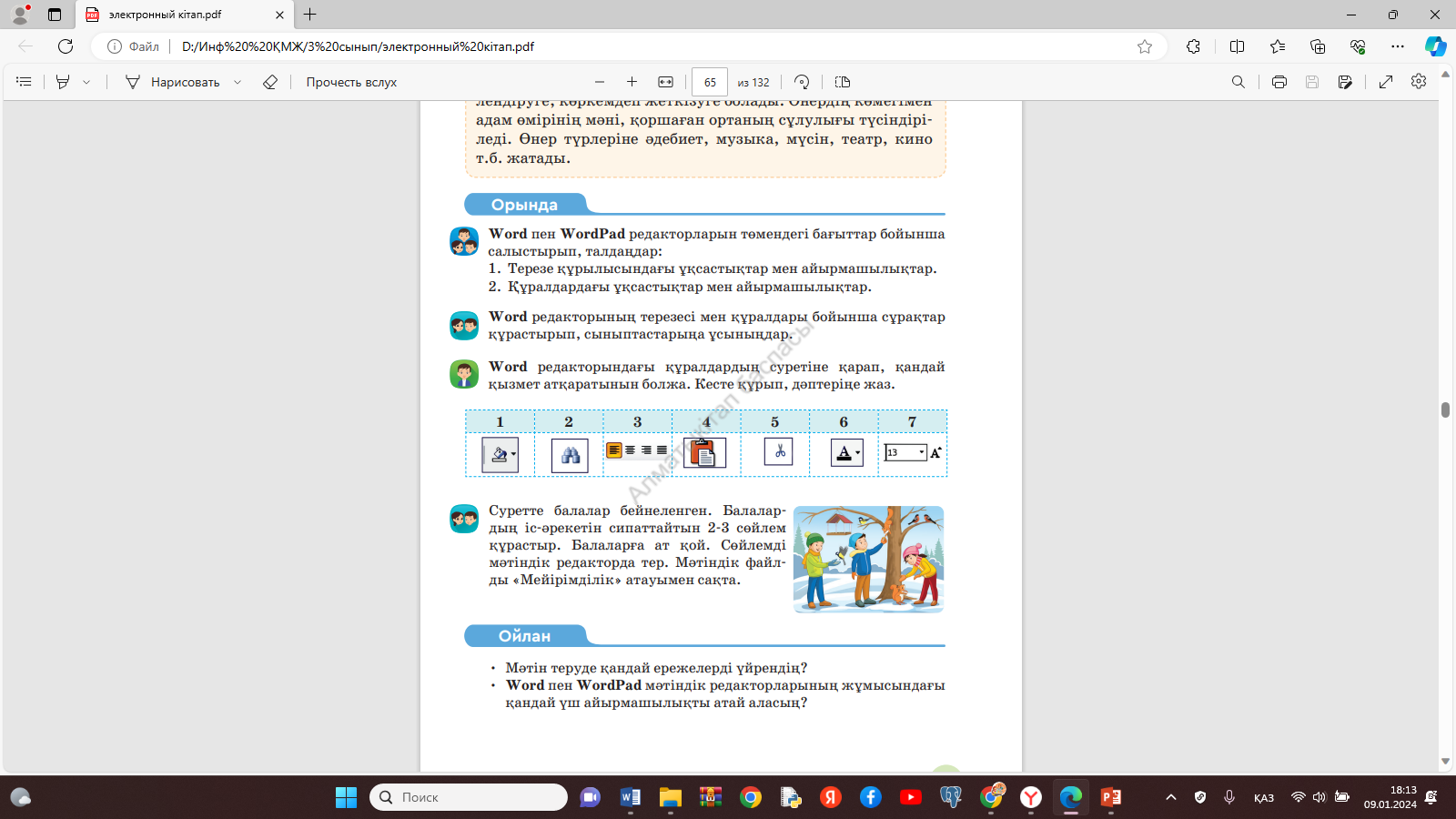The image size is (1456, 819).
Task: Open the Yandex red Я icon
Action: tap(831, 797)
